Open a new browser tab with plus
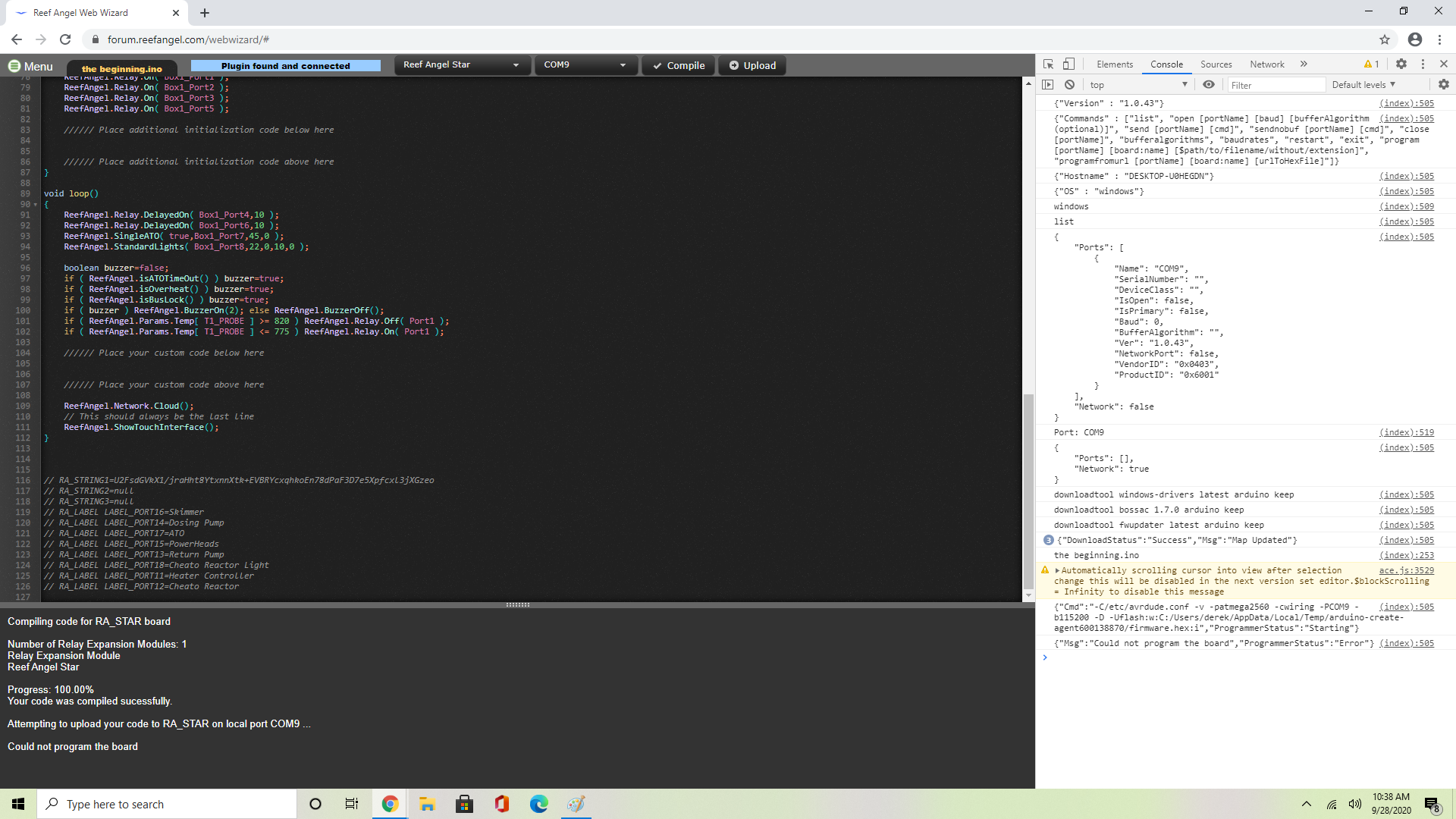Viewport: 1456px width, 819px height. (205, 13)
